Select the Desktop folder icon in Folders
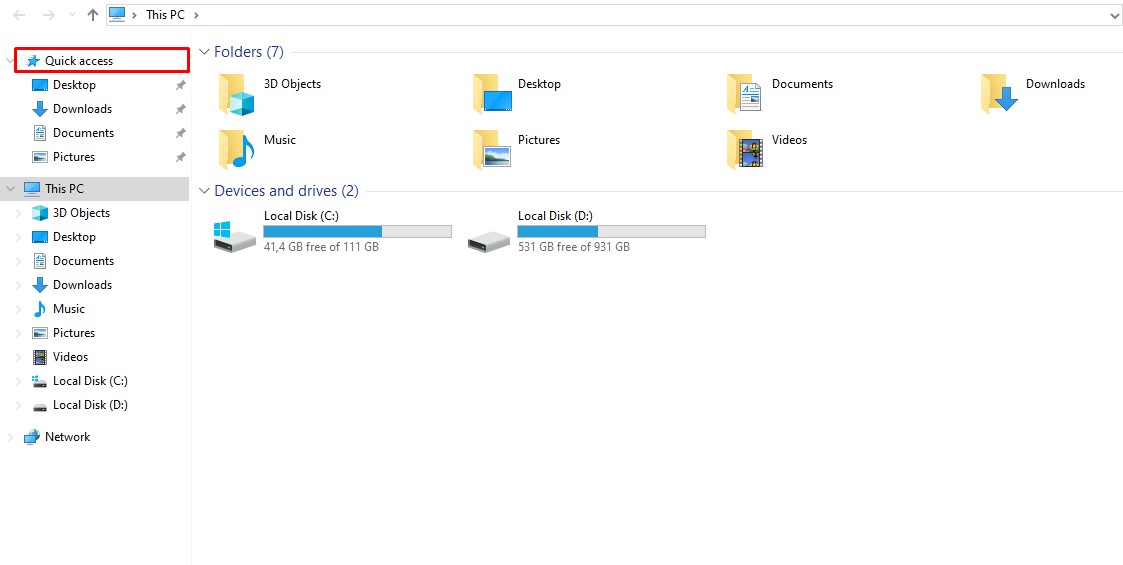The image size is (1123, 565). pos(492,94)
